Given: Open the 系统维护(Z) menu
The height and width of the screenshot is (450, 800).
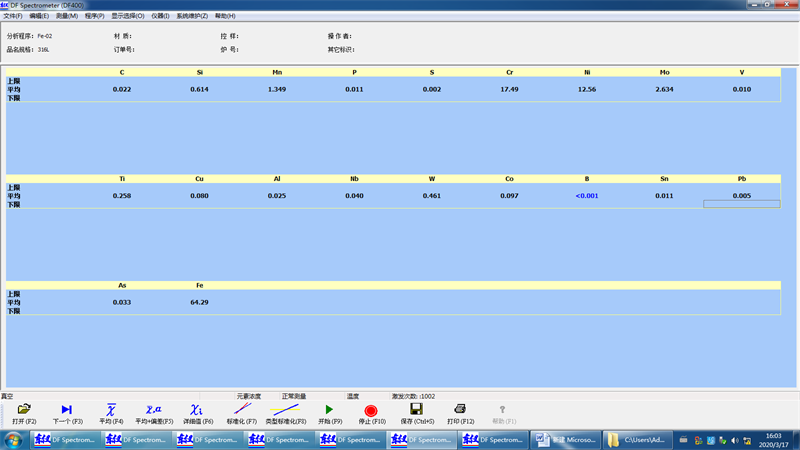Looking at the screenshot, I should (192, 16).
